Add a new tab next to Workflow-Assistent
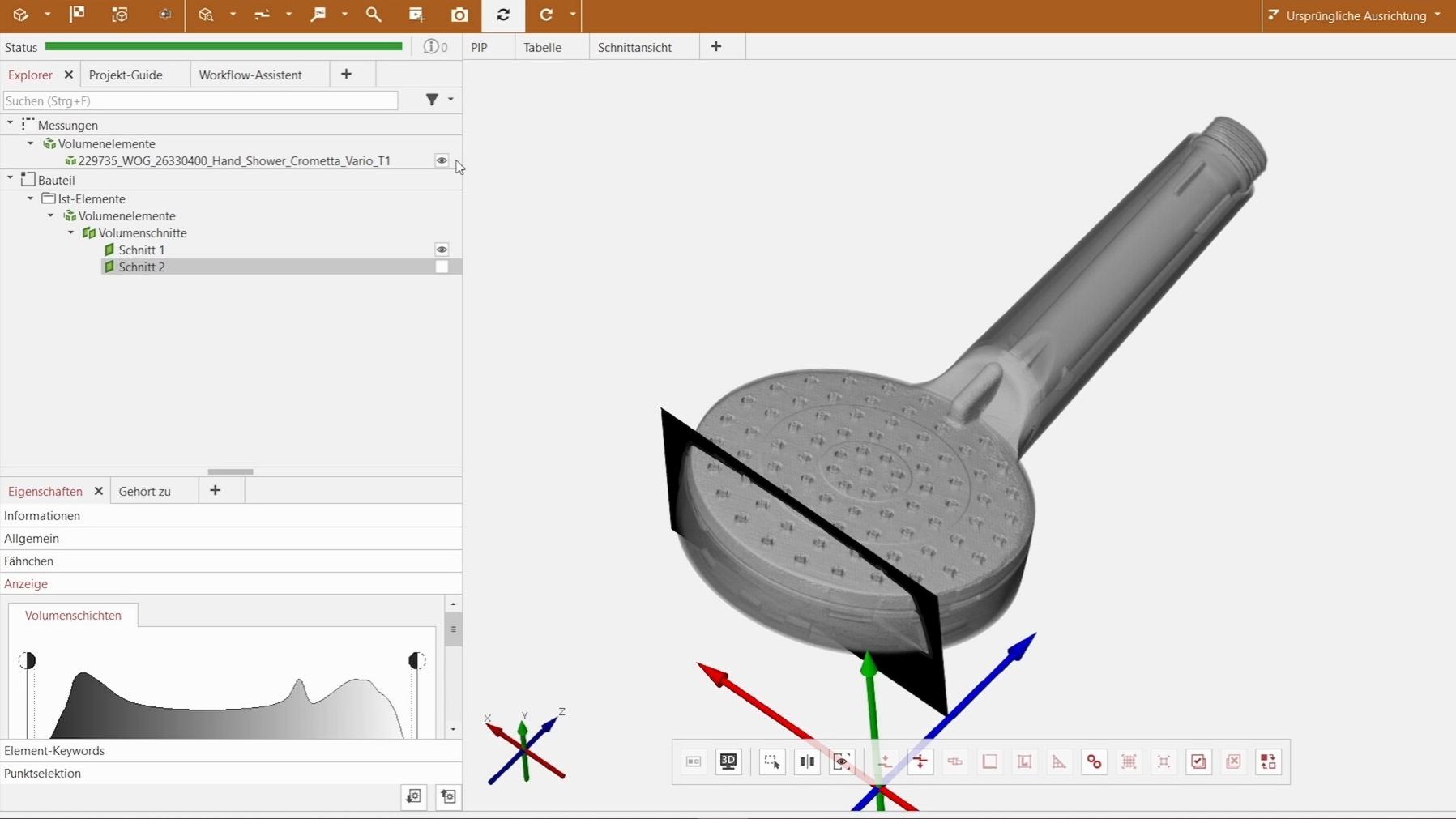The image size is (1456, 819). [347, 74]
